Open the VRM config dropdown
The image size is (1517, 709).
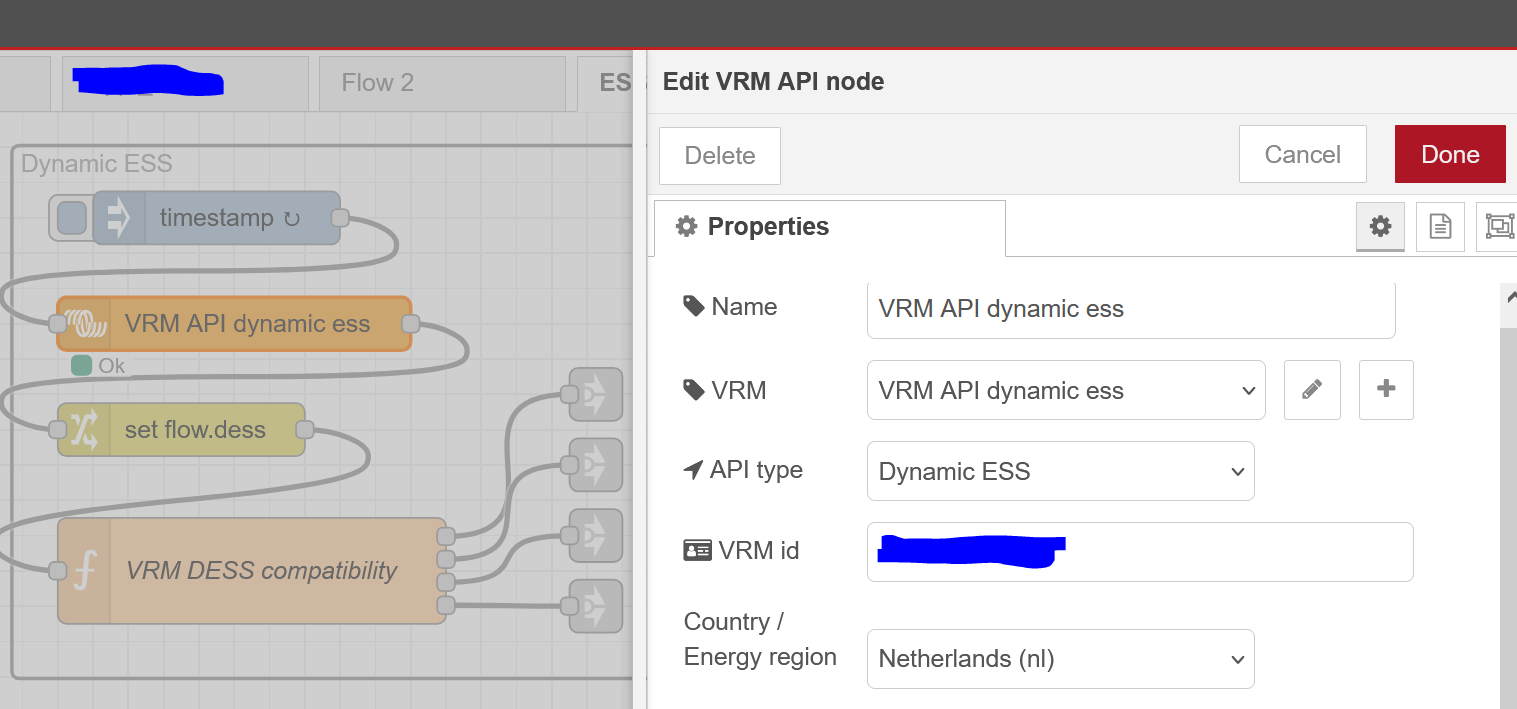[x=1066, y=390]
